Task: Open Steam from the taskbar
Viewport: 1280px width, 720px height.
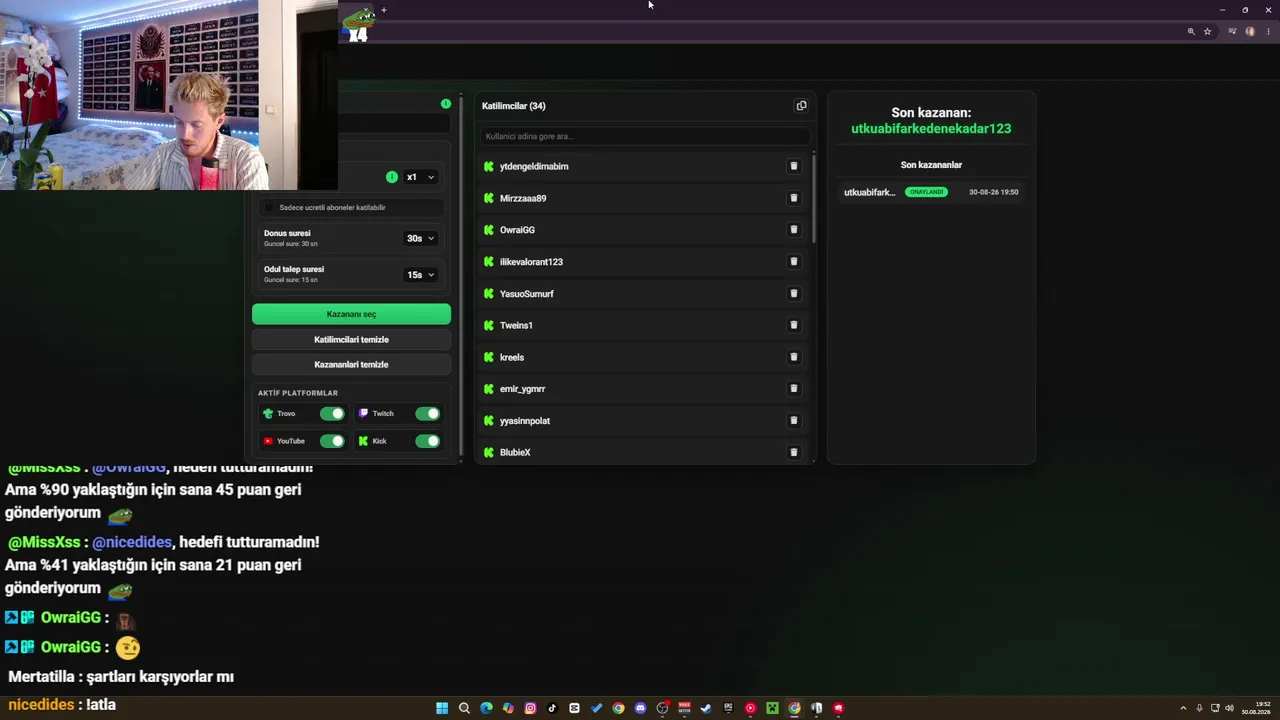Action: (x=706, y=708)
